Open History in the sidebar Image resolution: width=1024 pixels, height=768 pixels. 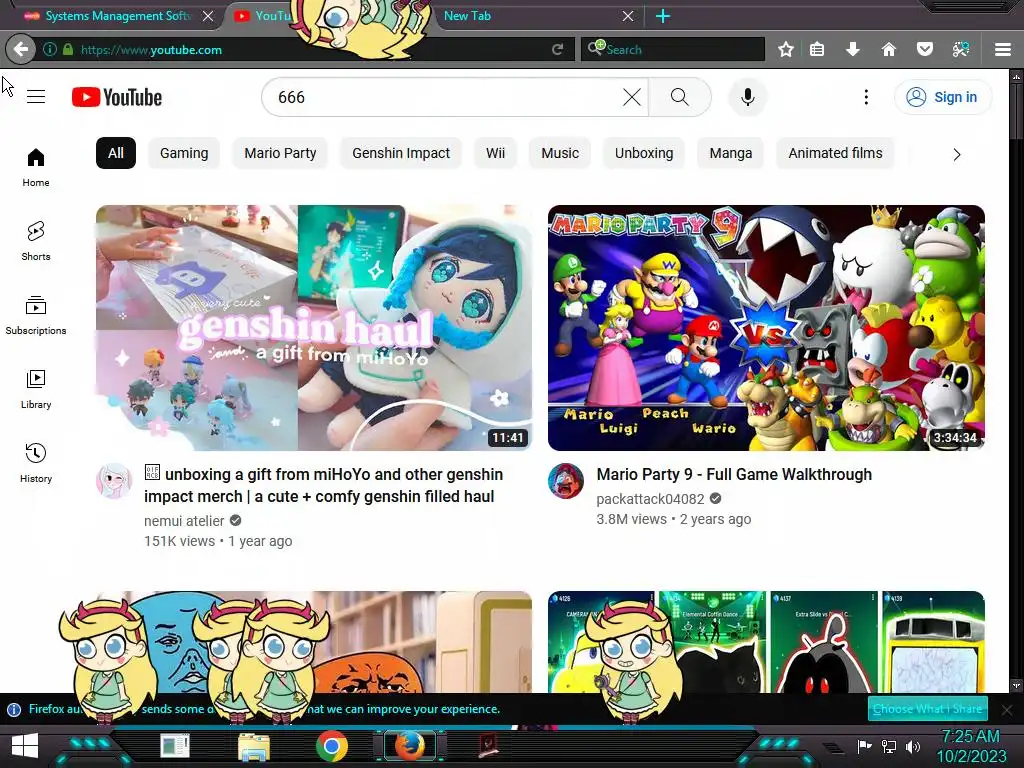(36, 463)
